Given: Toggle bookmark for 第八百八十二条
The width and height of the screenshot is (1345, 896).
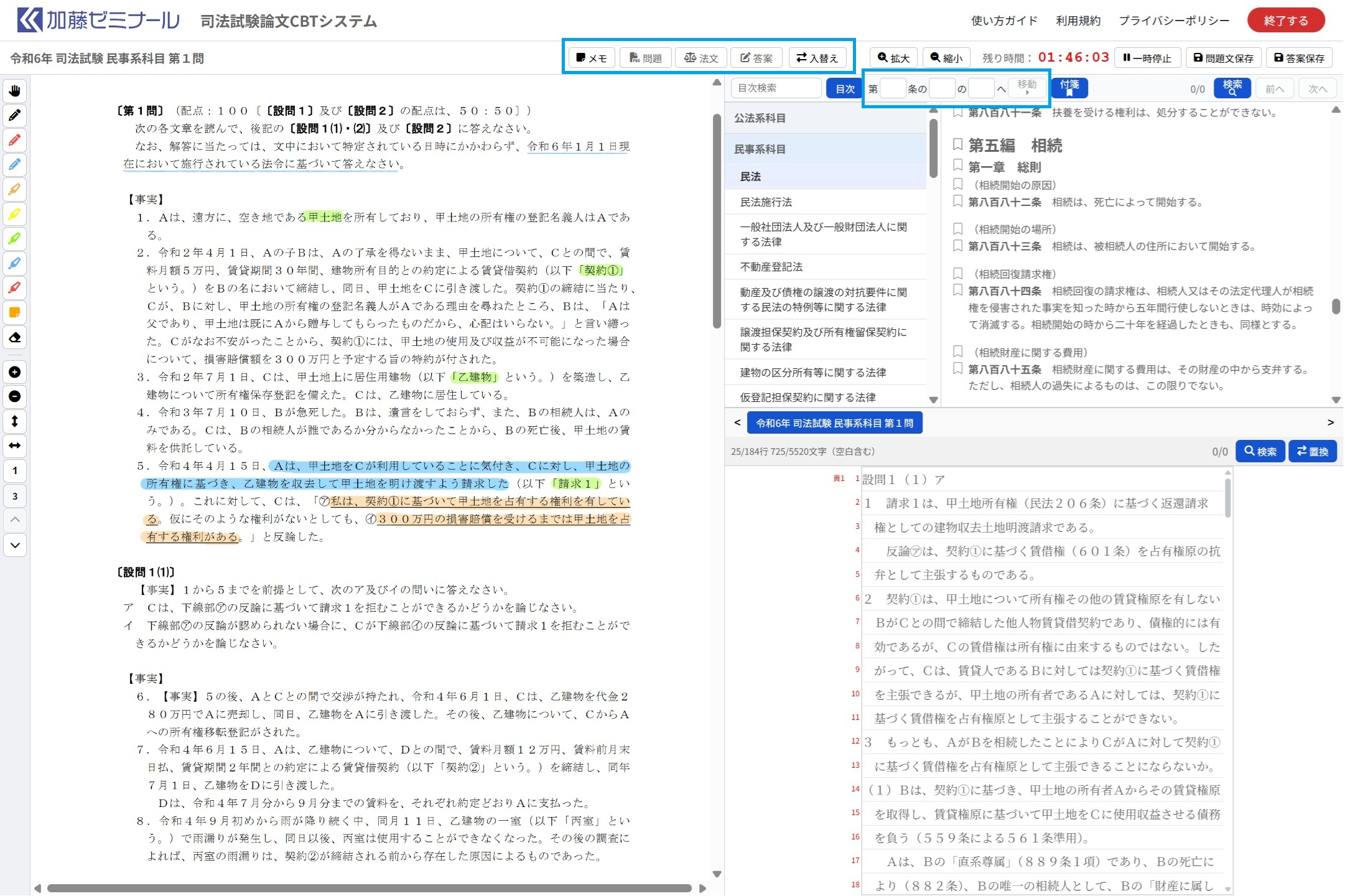Looking at the screenshot, I should (958, 202).
